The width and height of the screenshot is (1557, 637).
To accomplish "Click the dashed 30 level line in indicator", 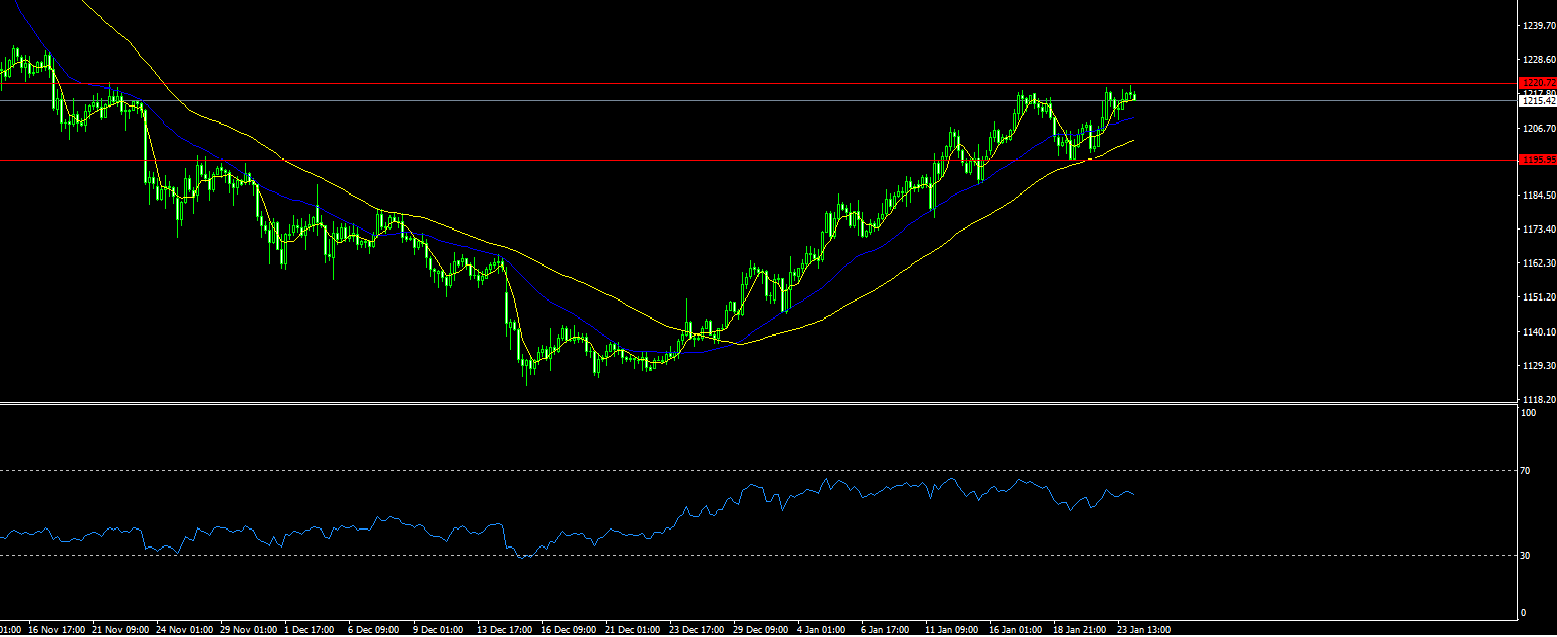I will (758, 555).
